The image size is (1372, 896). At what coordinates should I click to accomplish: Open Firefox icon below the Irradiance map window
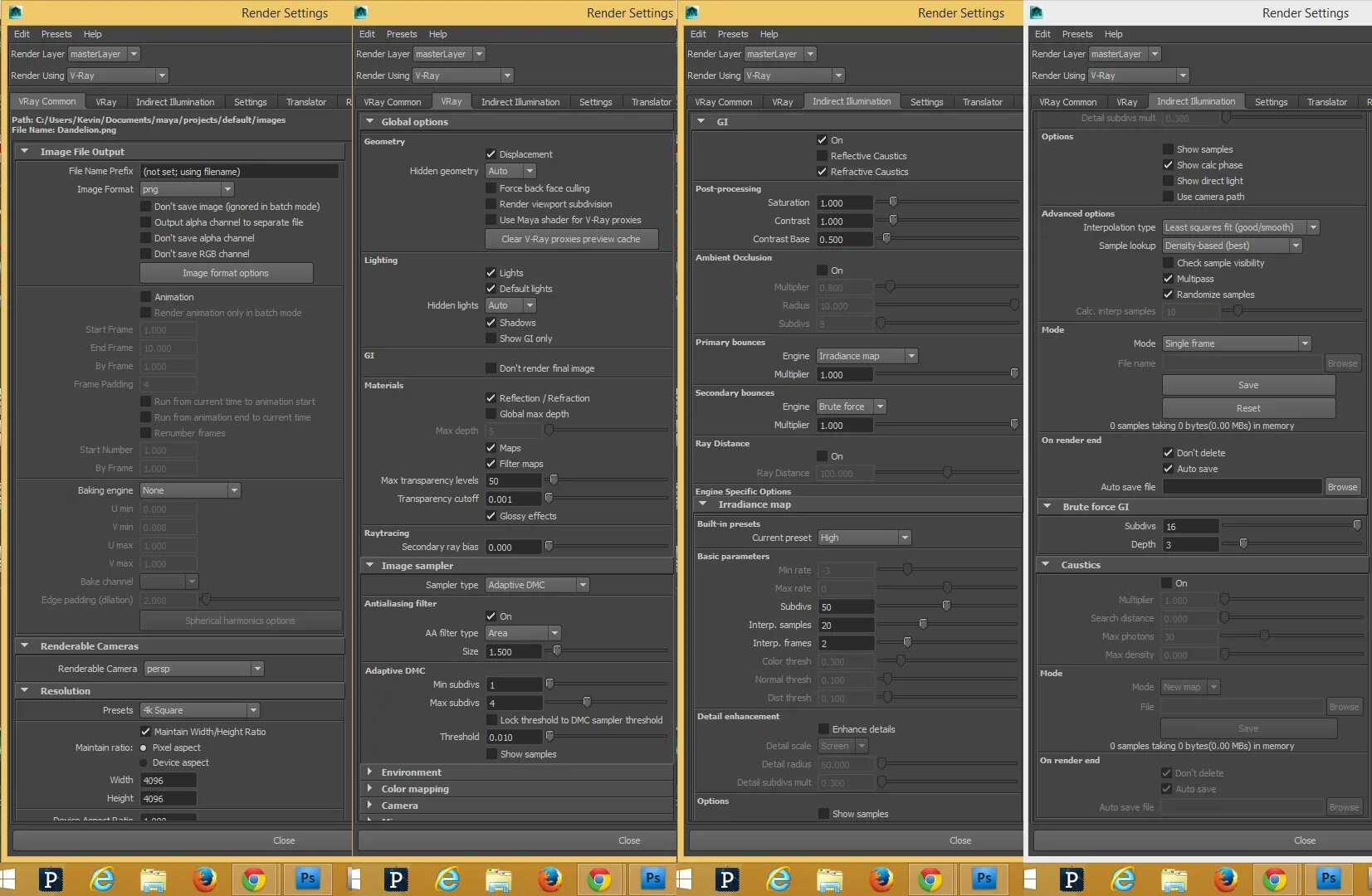pyautogui.click(x=881, y=879)
